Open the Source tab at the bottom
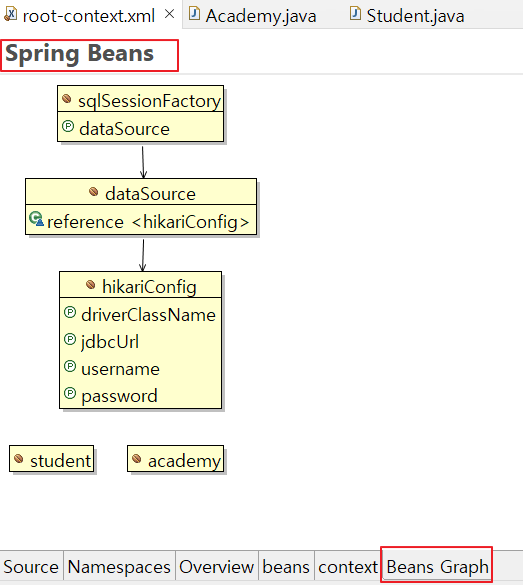Image resolution: width=523 pixels, height=585 pixels. click(31, 567)
